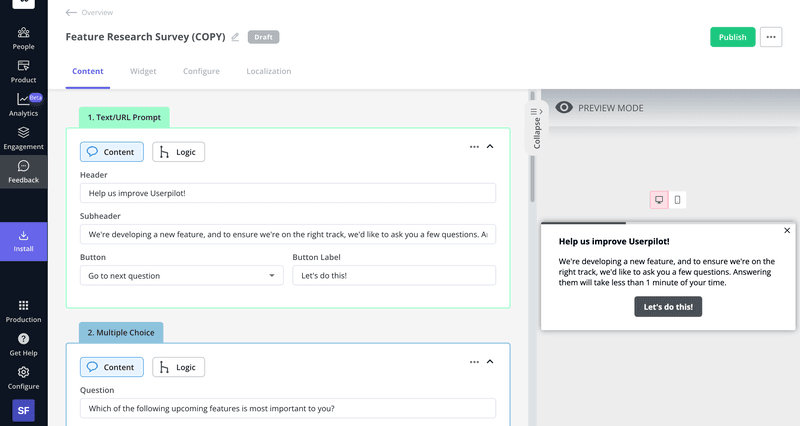Image resolution: width=800 pixels, height=426 pixels.
Task: Collapse the Multiple Choice block
Action: click(490, 362)
